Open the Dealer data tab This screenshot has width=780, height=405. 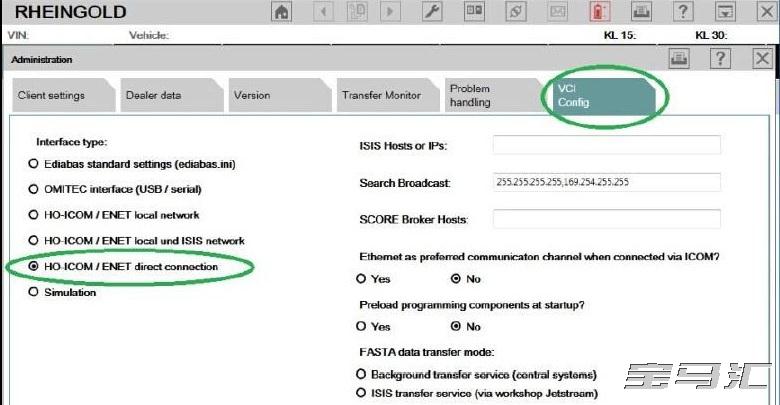[x=172, y=95]
